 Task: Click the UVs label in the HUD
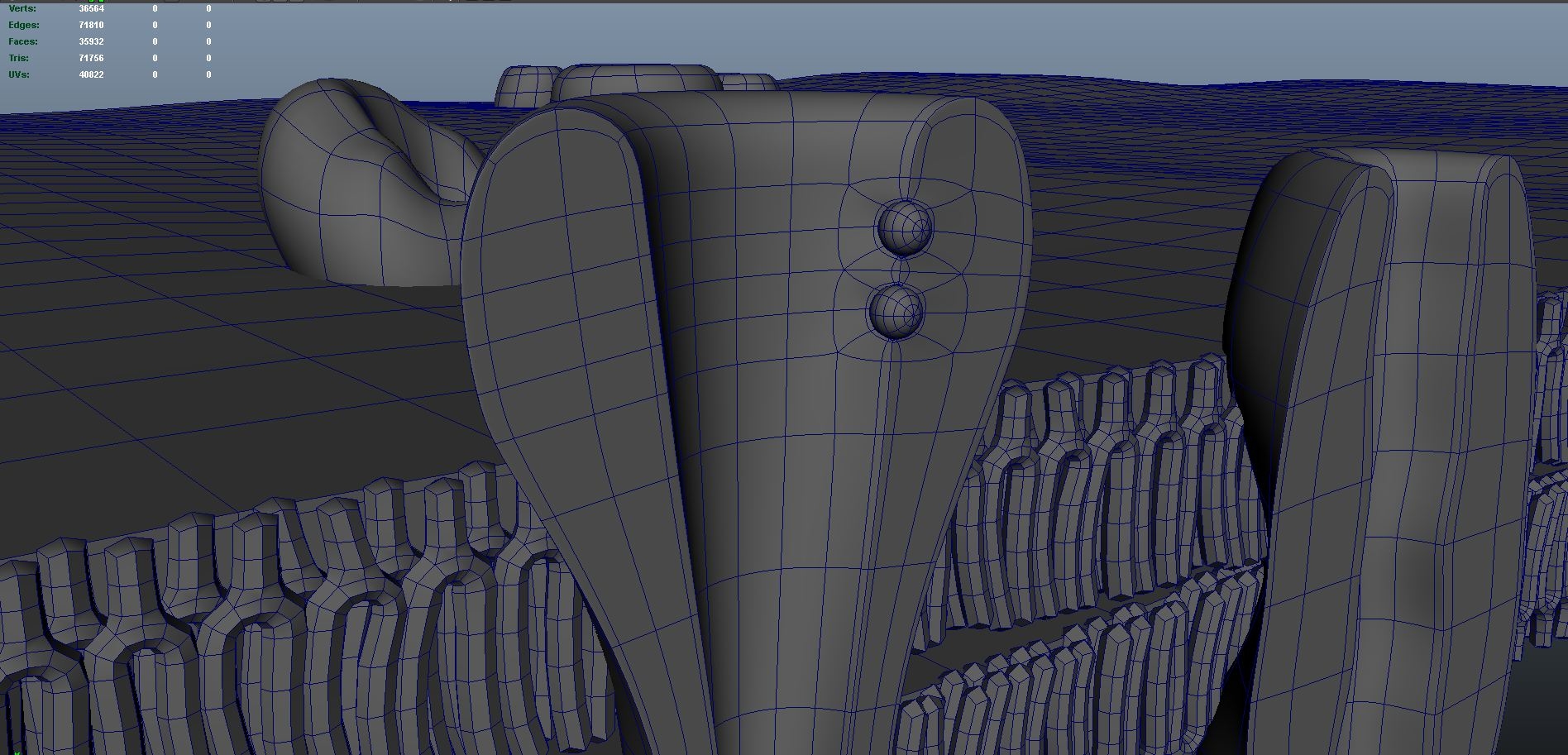pyautogui.click(x=18, y=74)
